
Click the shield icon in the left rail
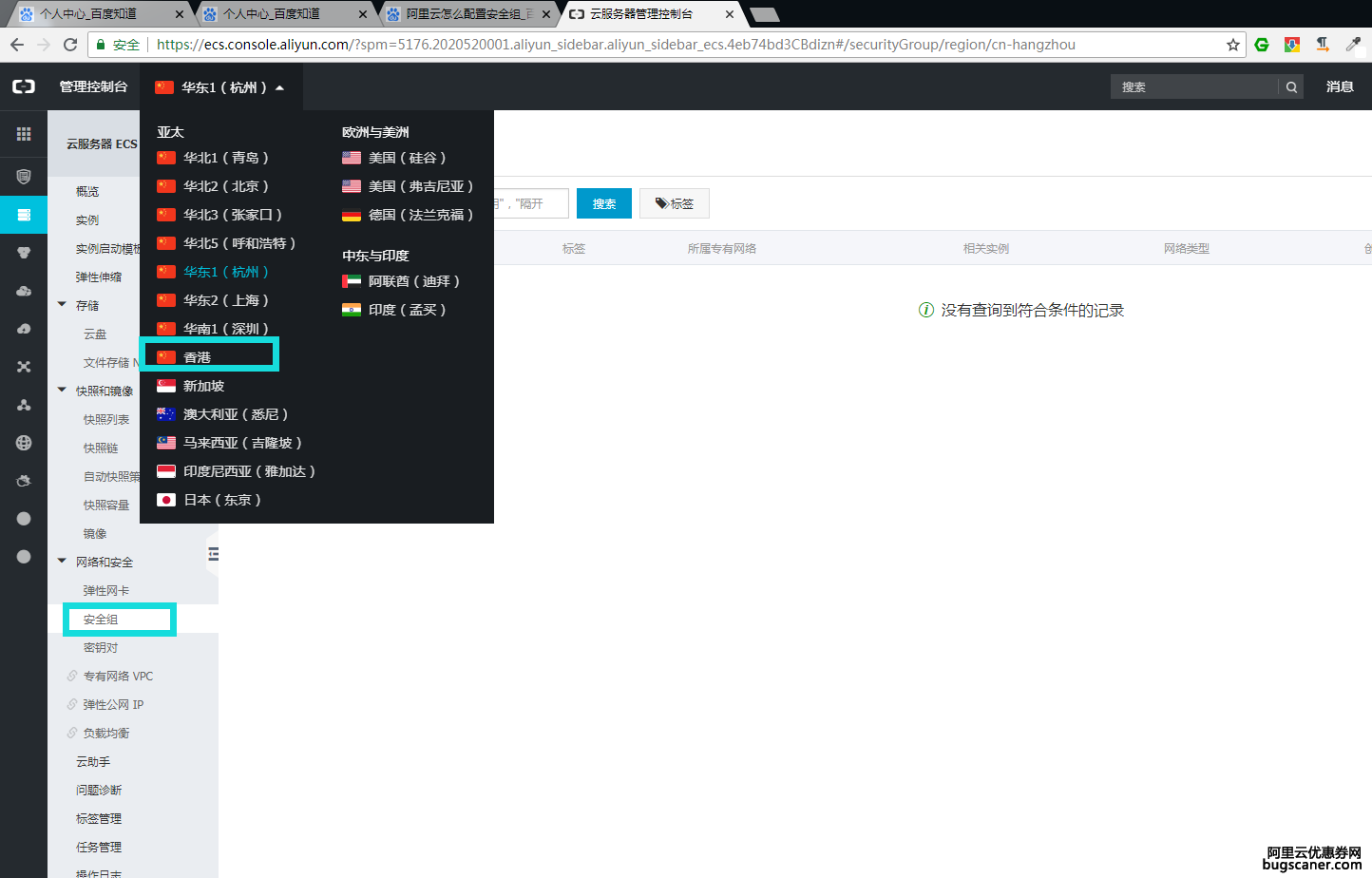pos(24,177)
